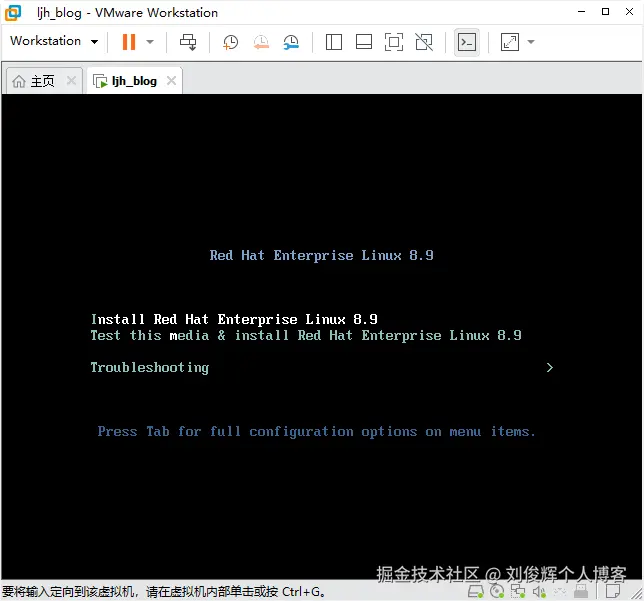Close the VMware Workstation window
Image resolution: width=644 pixels, height=601 pixels.
[629, 12]
